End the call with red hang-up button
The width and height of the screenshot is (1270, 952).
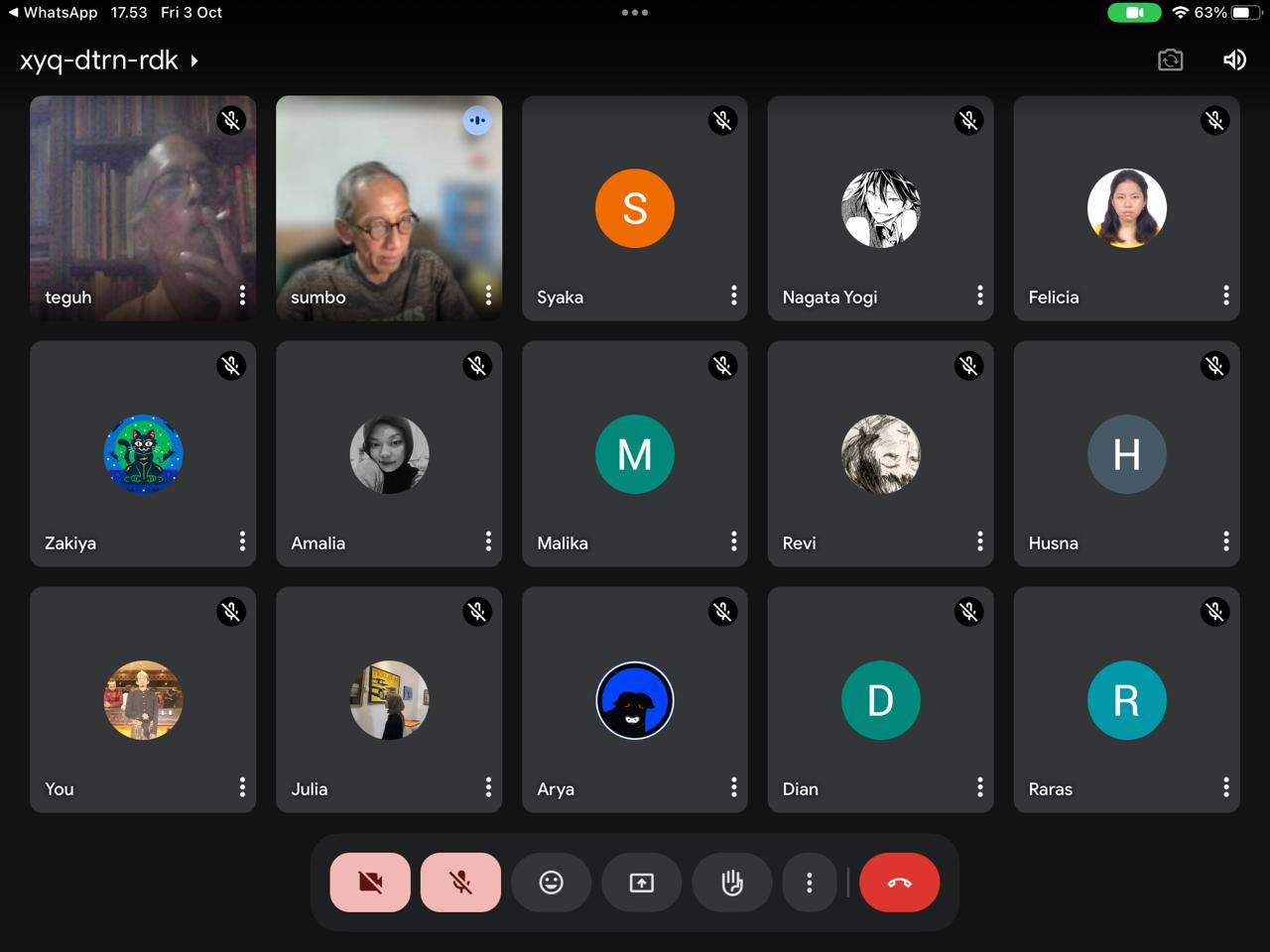pyautogui.click(x=899, y=882)
